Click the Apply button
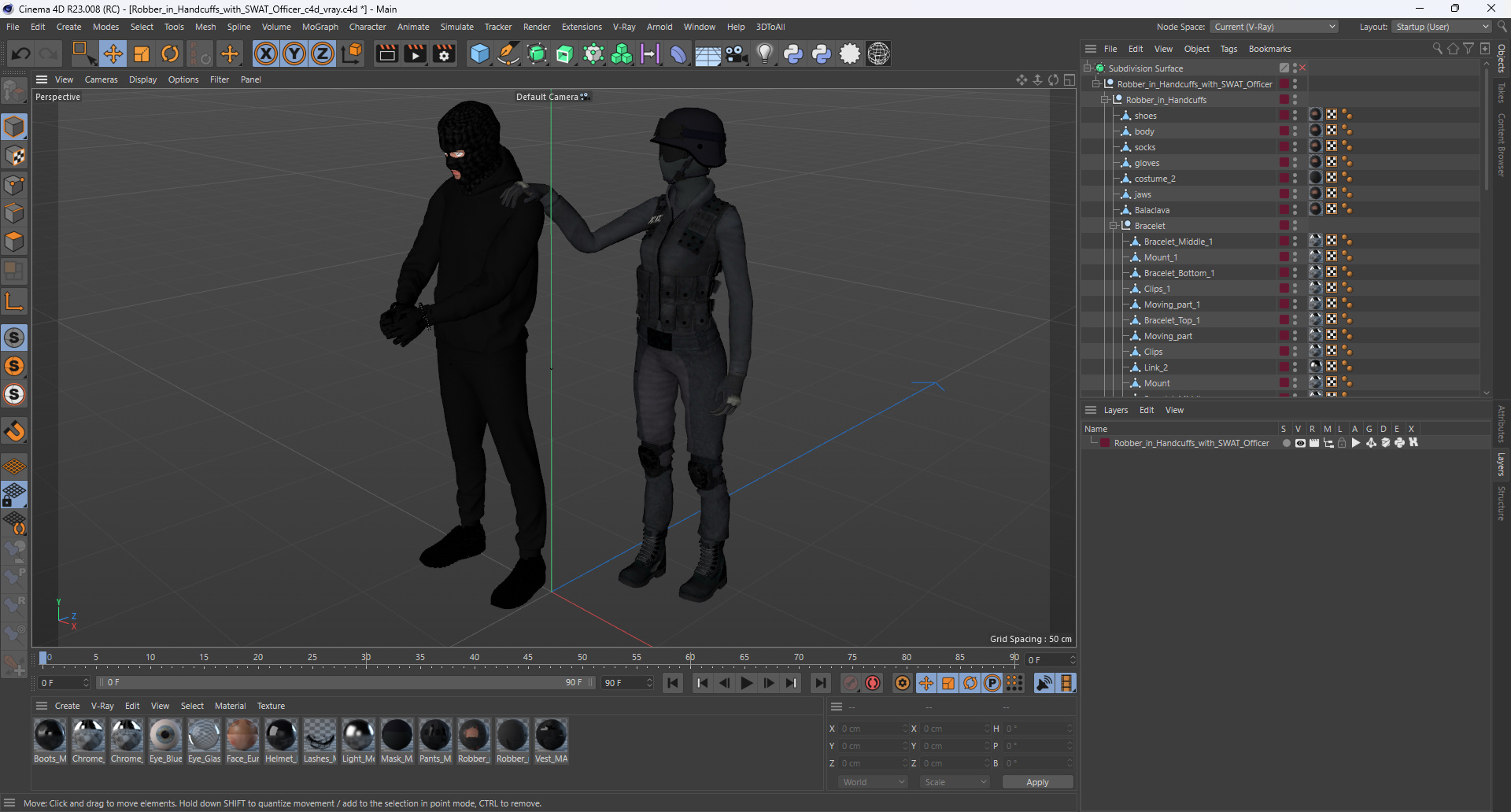 click(1037, 782)
